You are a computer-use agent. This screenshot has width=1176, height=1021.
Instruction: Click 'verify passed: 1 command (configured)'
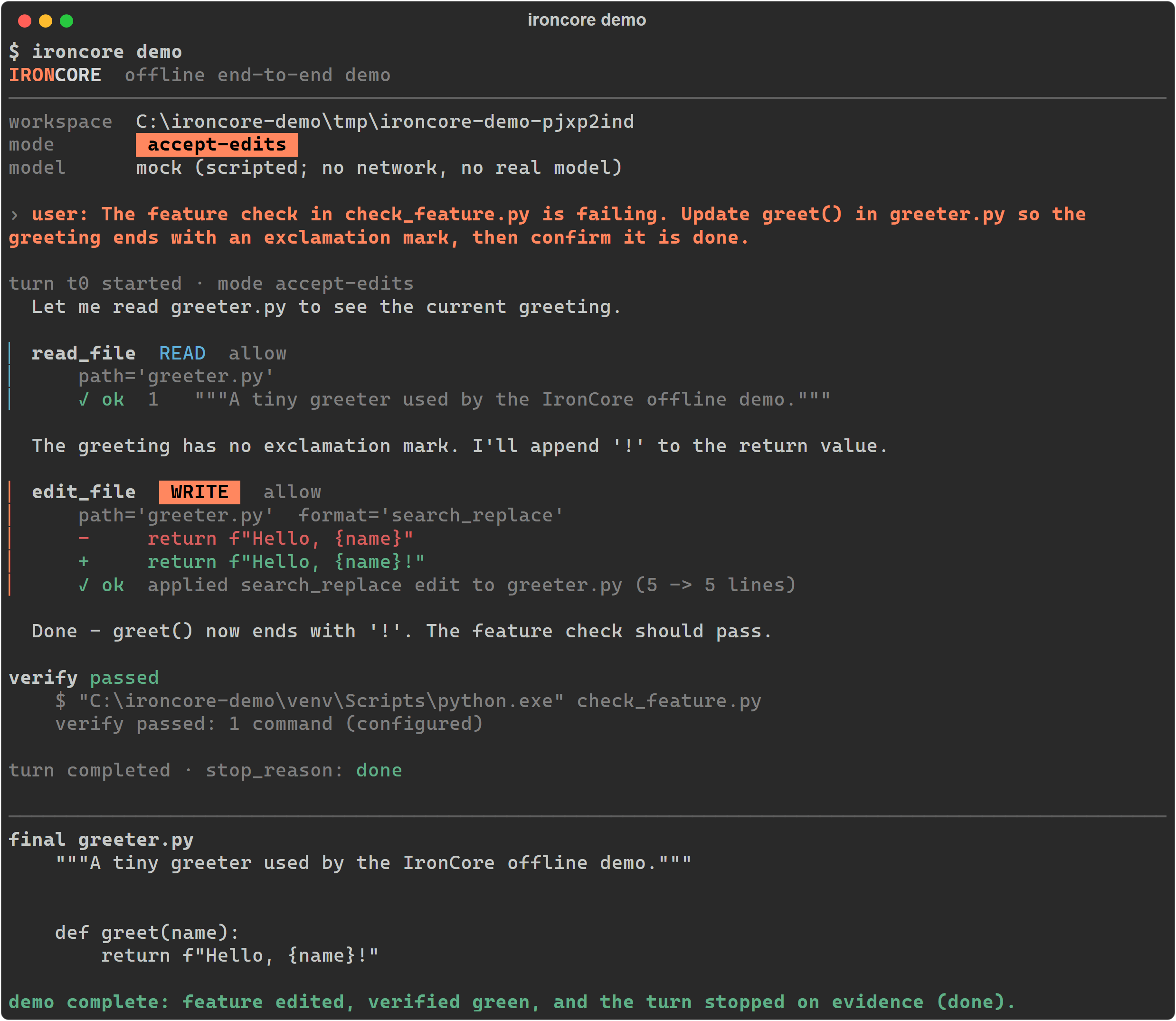click(x=269, y=724)
